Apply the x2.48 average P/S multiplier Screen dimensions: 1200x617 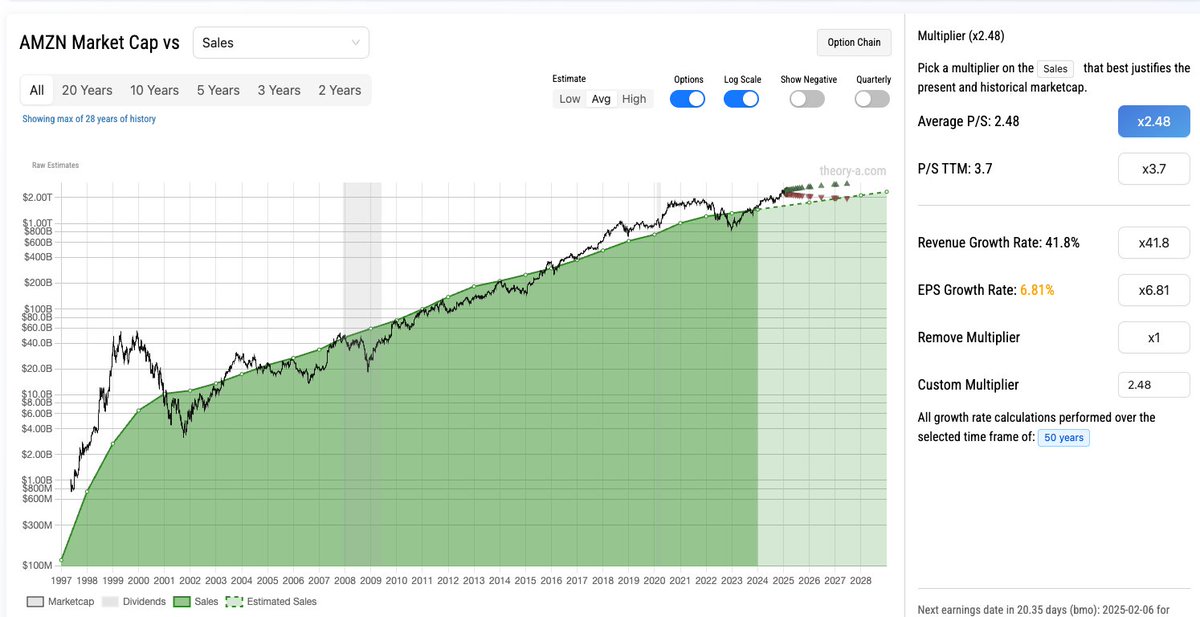(x=1153, y=121)
